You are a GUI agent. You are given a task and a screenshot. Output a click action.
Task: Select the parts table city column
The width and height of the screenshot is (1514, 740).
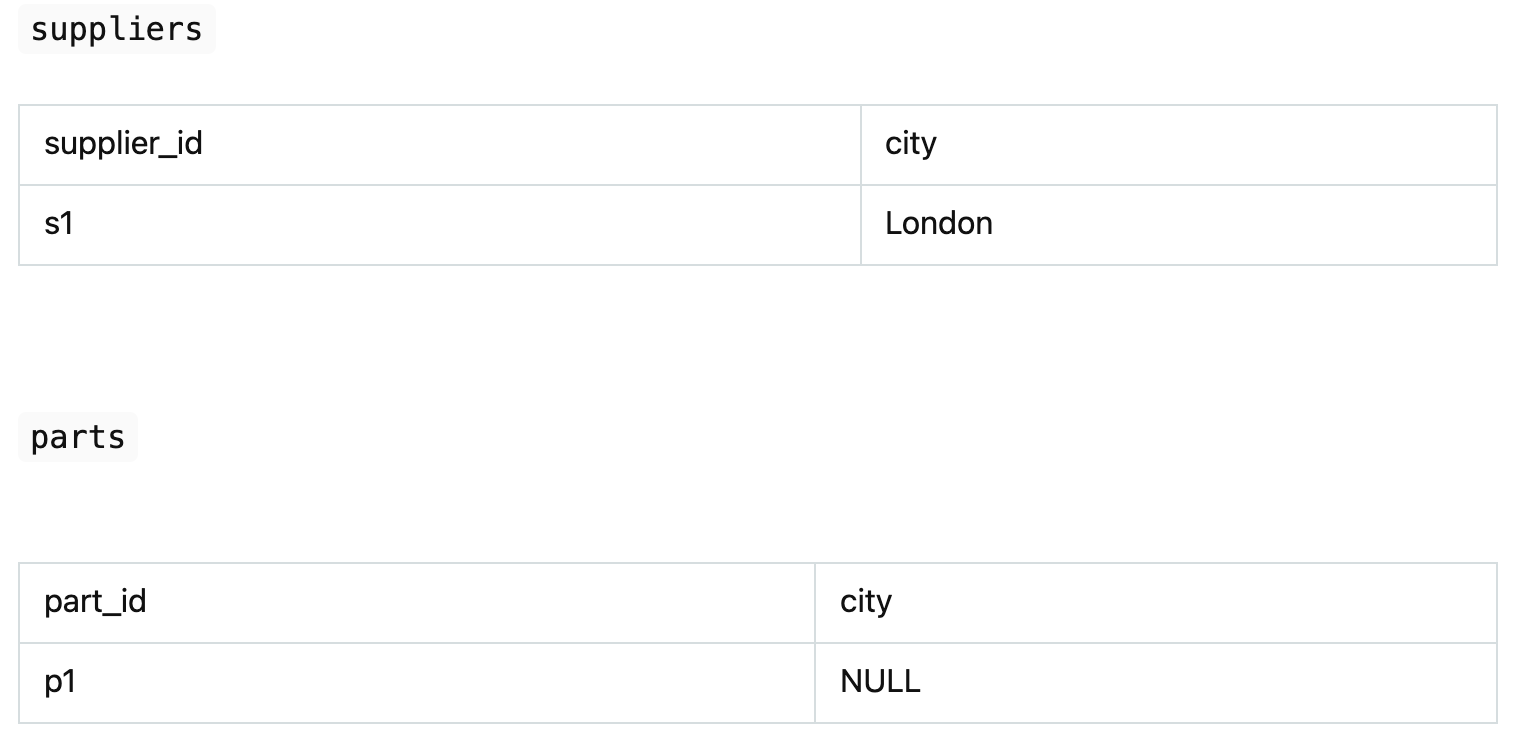point(1155,643)
